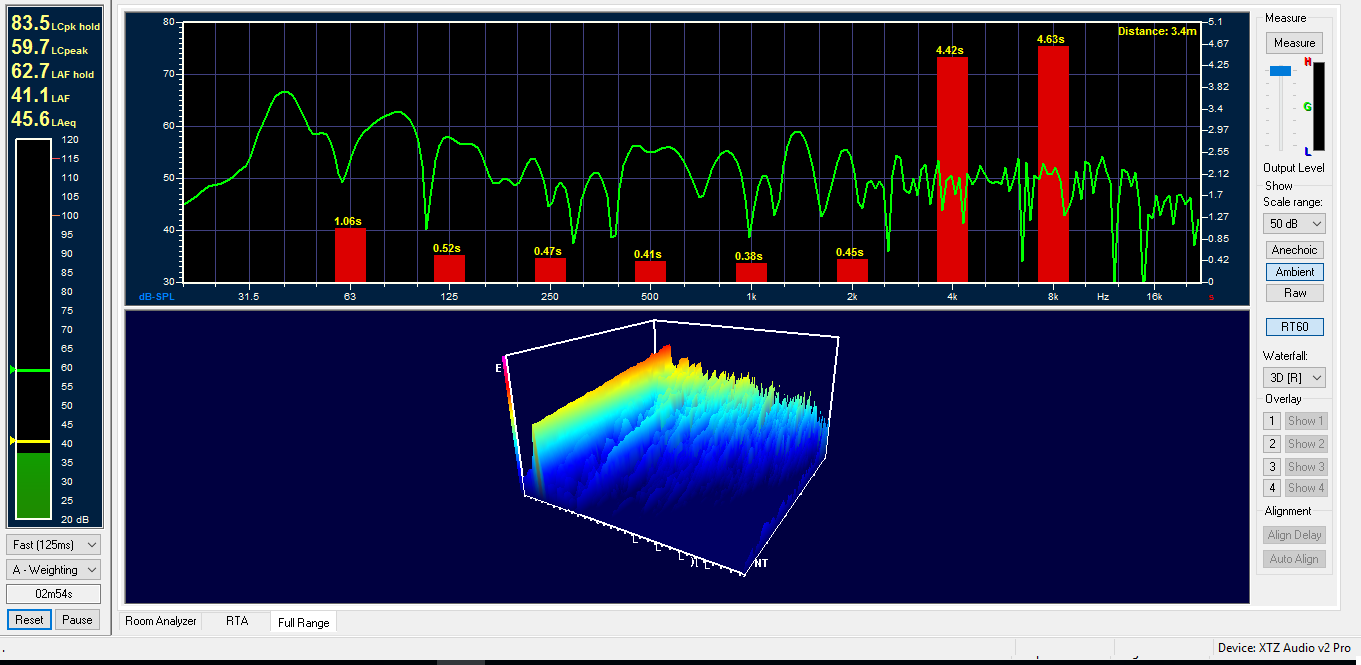The image size is (1361, 665).
Task: Adjust the Output Level slider handle
Action: click(1280, 71)
